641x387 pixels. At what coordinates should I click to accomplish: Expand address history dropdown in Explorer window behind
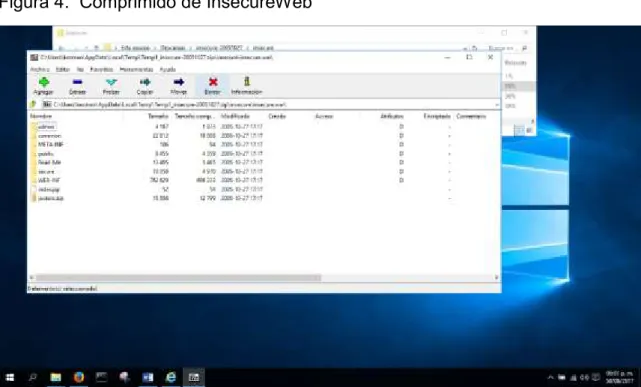tap(466, 48)
